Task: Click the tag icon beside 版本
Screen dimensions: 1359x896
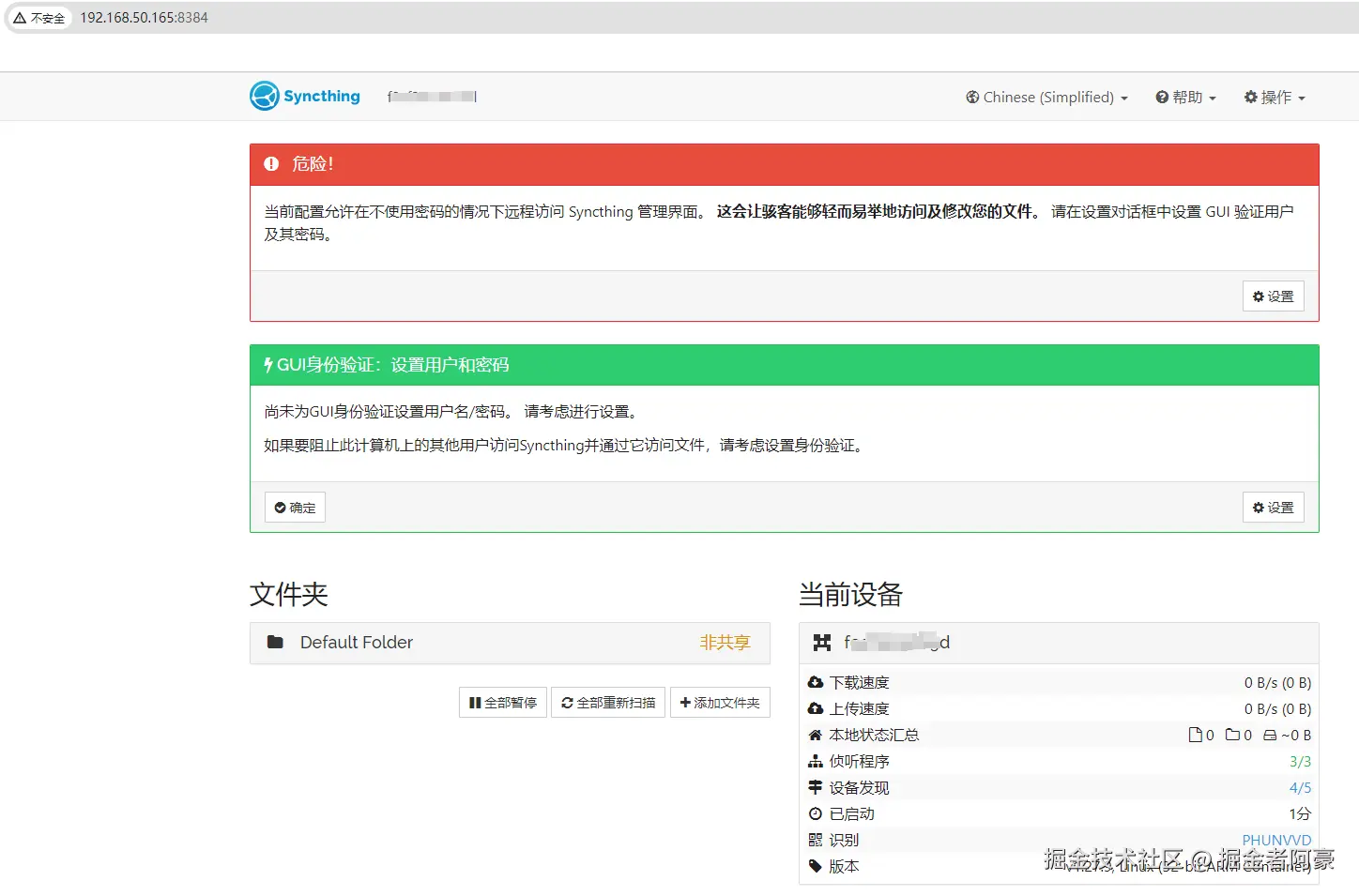Action: click(x=816, y=866)
